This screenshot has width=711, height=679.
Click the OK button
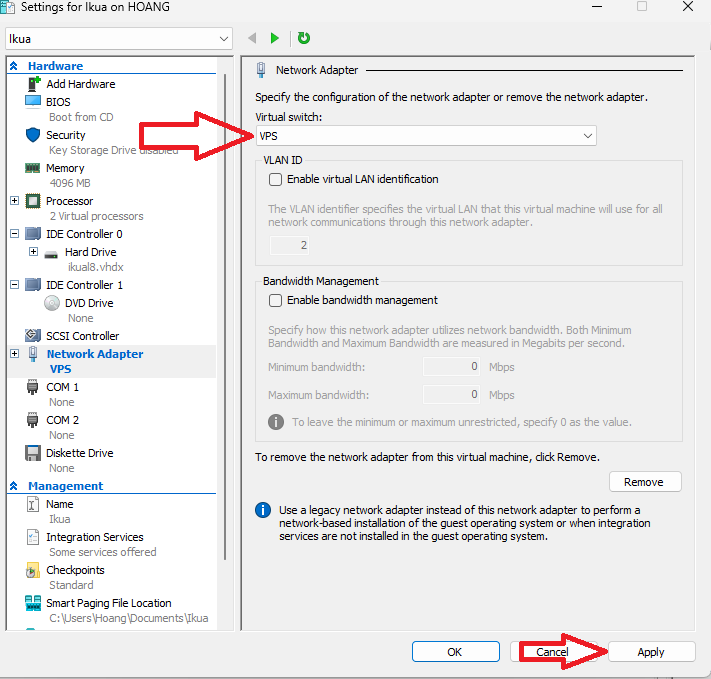pos(456,652)
